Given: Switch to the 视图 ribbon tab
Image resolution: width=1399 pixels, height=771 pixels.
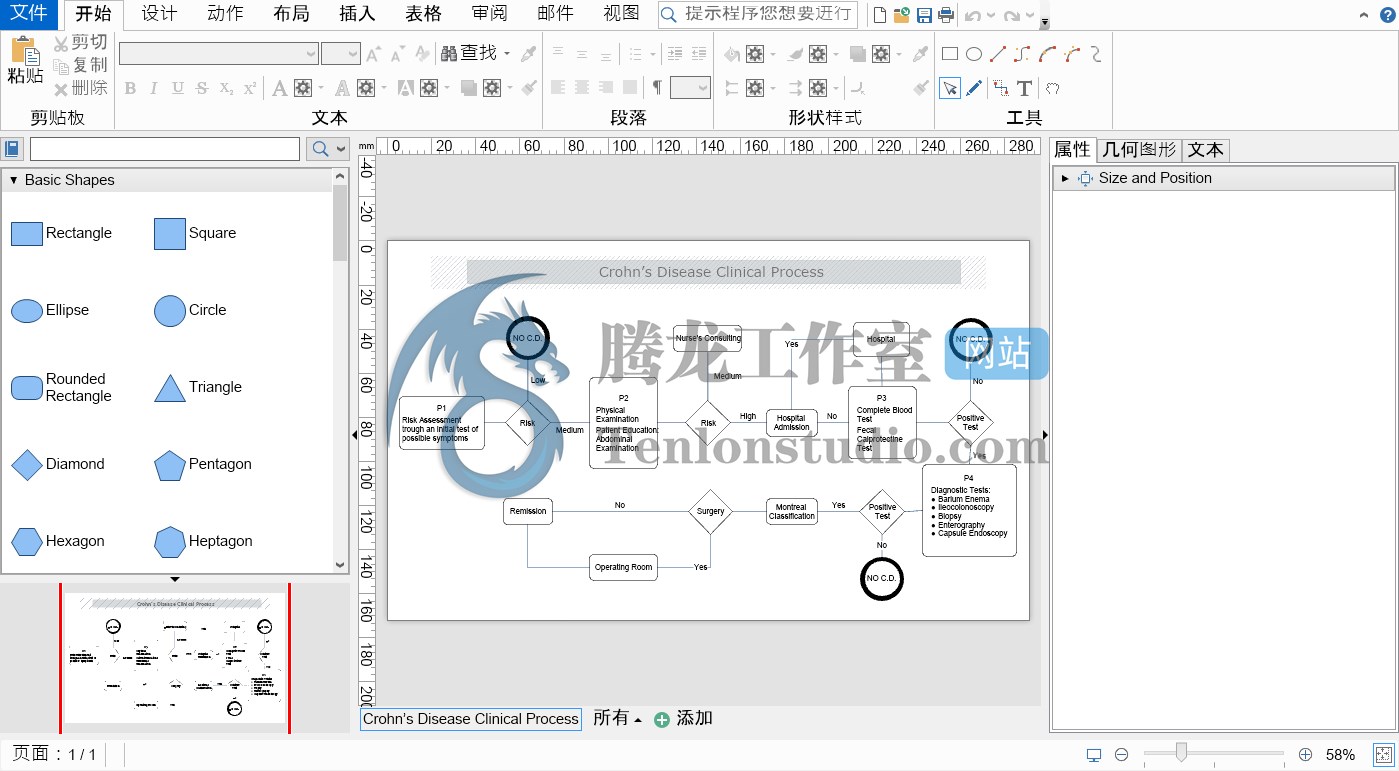Looking at the screenshot, I should pyautogui.click(x=621, y=14).
